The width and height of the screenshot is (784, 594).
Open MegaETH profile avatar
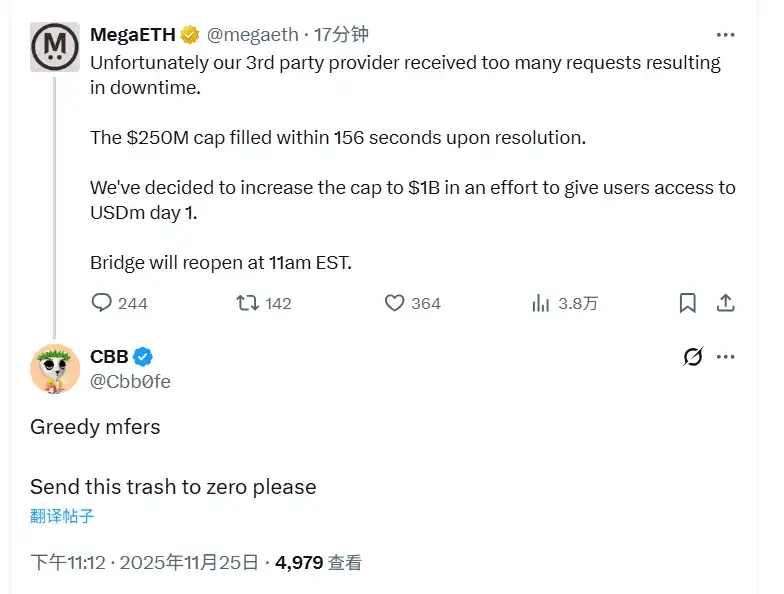click(x=55, y=46)
